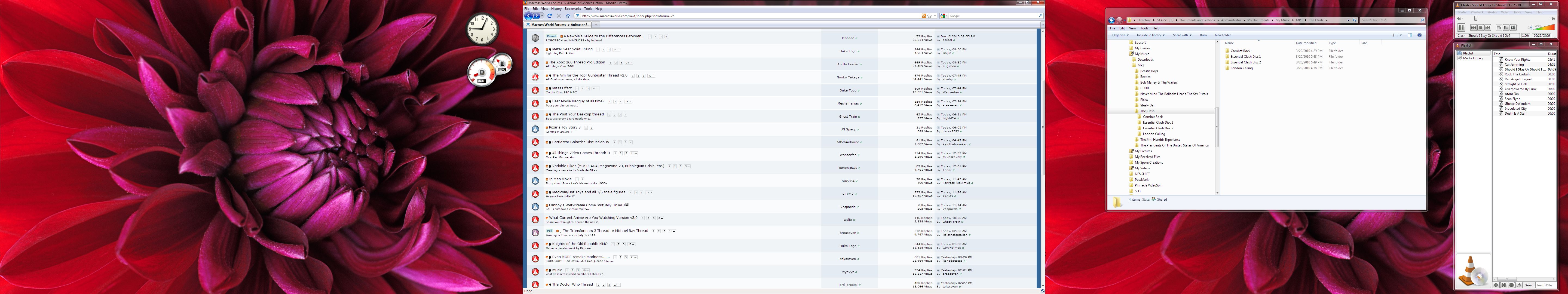Image resolution: width=1568 pixels, height=294 pixels.
Task: Go back in Explorer window
Action: click(1111, 20)
